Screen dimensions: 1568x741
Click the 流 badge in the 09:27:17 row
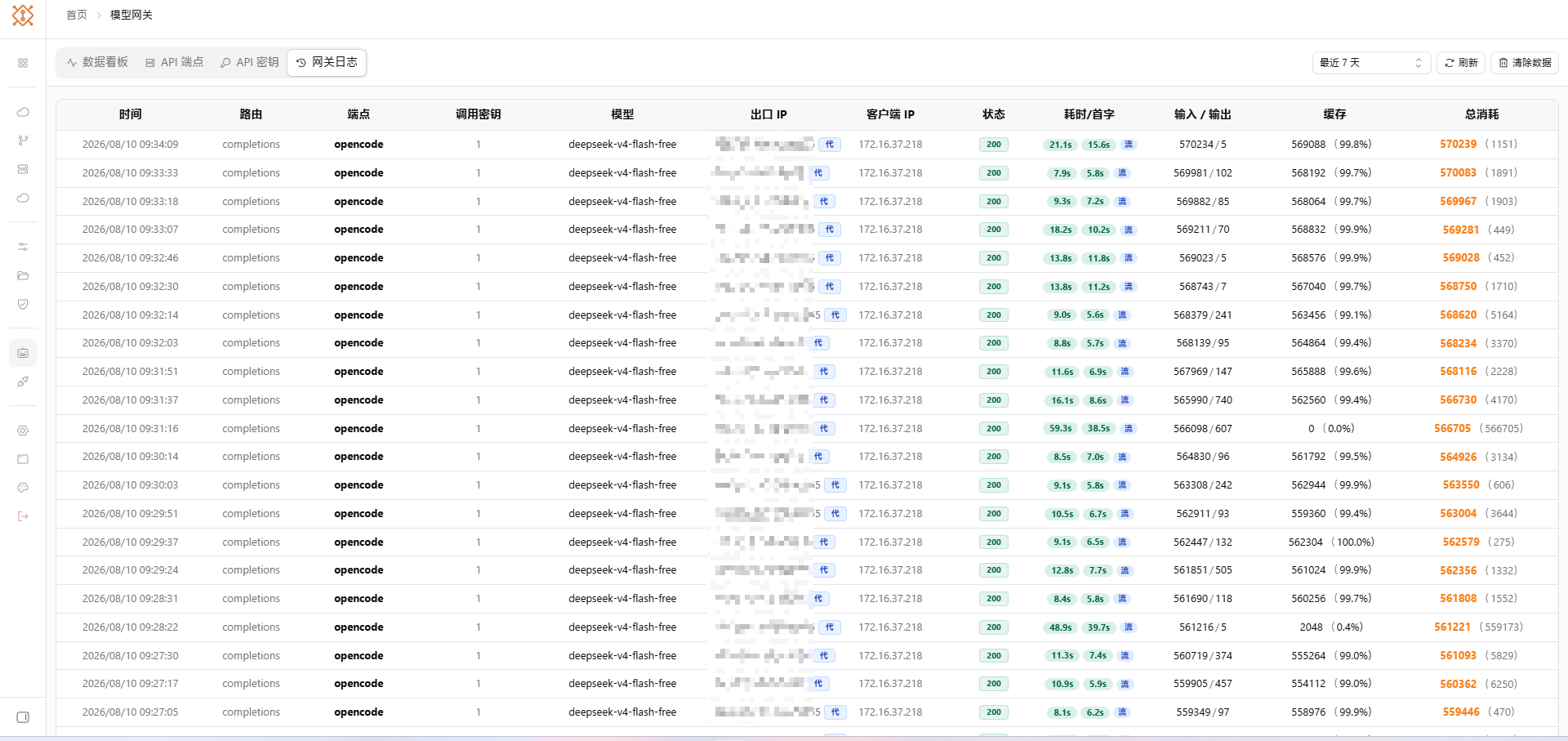point(1125,684)
